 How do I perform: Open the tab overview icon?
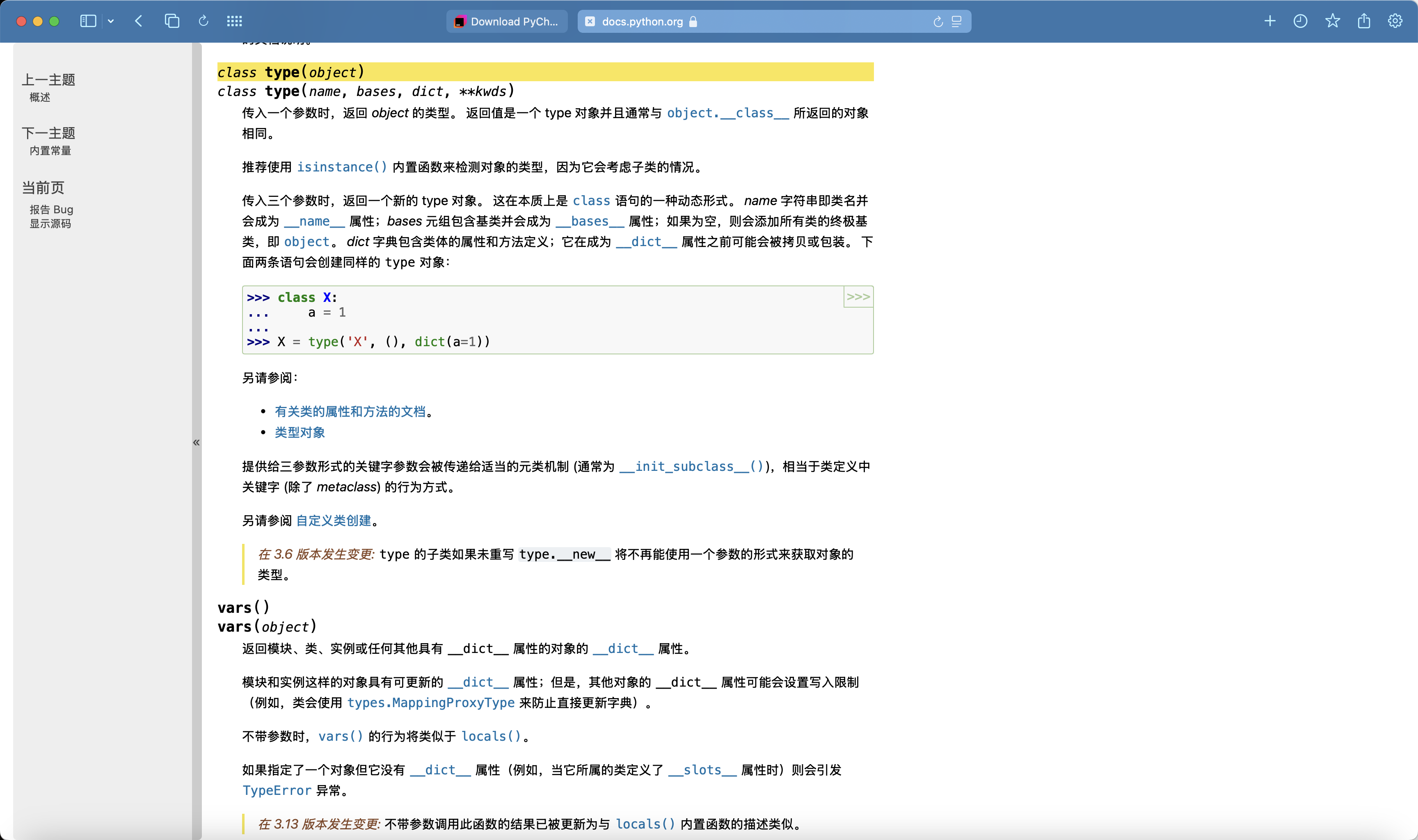(x=172, y=21)
